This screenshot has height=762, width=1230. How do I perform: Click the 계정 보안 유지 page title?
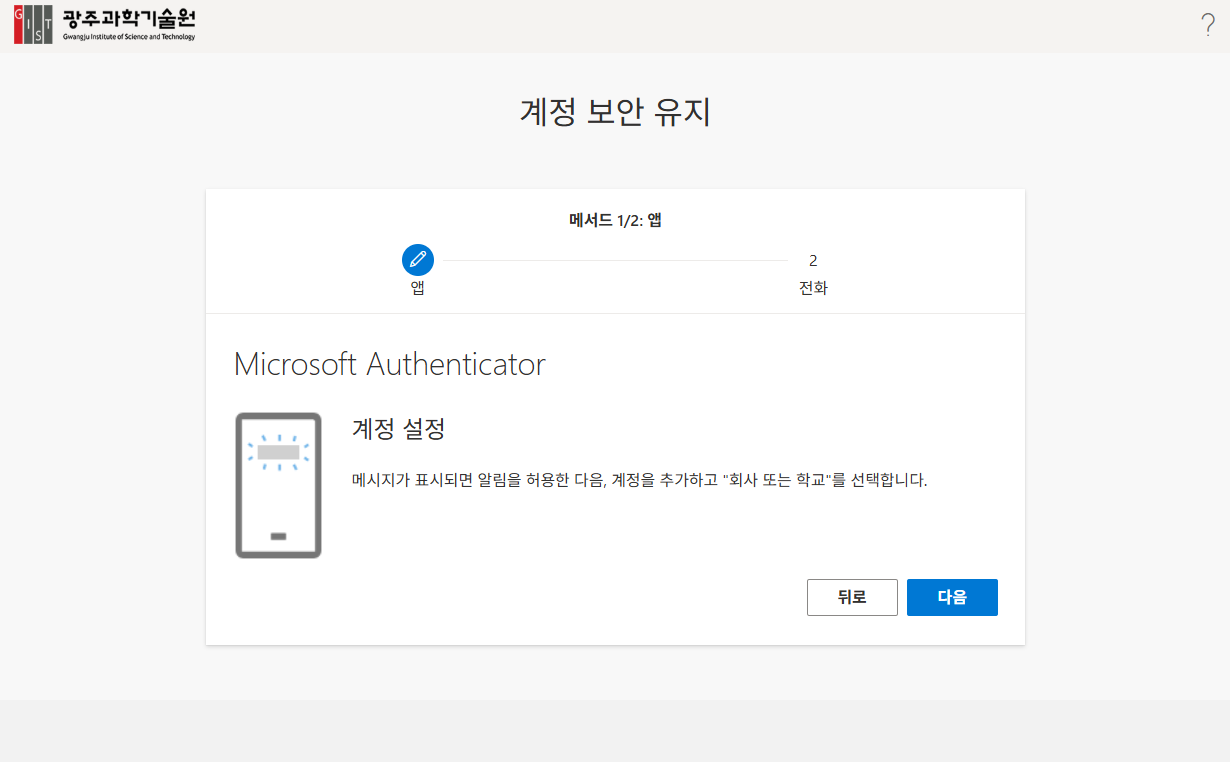[x=615, y=112]
